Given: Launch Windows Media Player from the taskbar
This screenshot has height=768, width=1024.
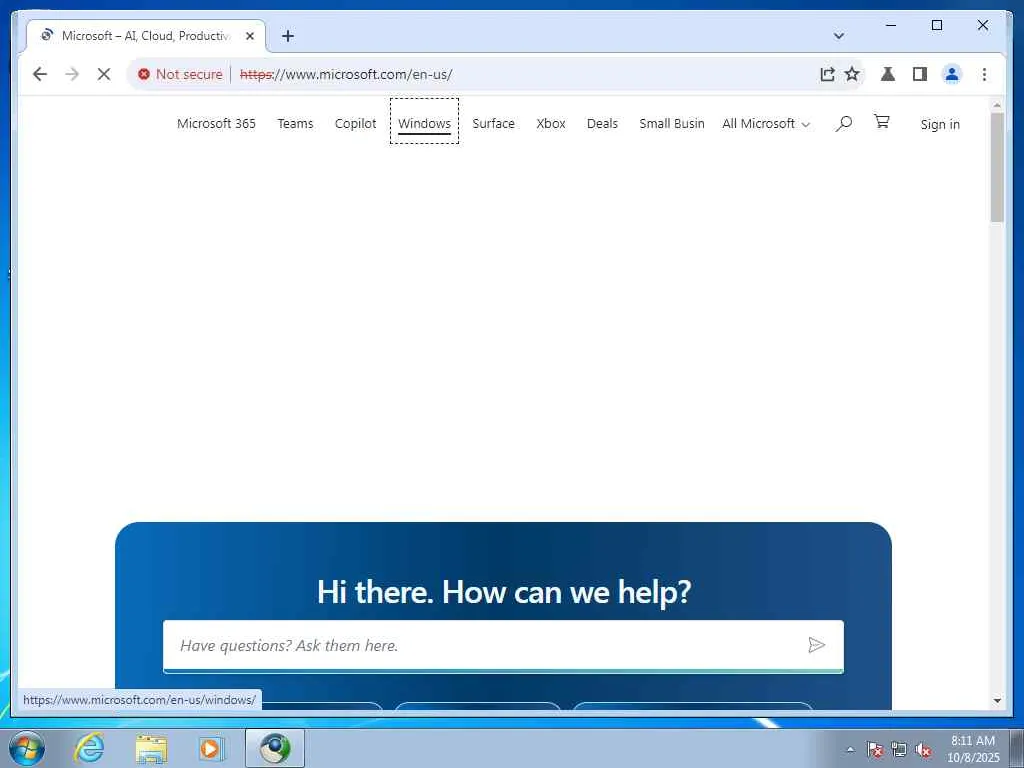Looking at the screenshot, I should tap(211, 749).
